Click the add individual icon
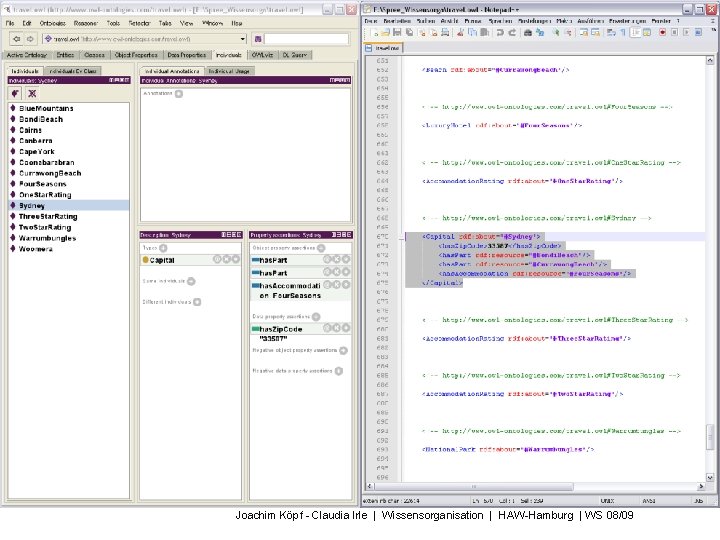The width and height of the screenshot is (720, 540). 15,94
